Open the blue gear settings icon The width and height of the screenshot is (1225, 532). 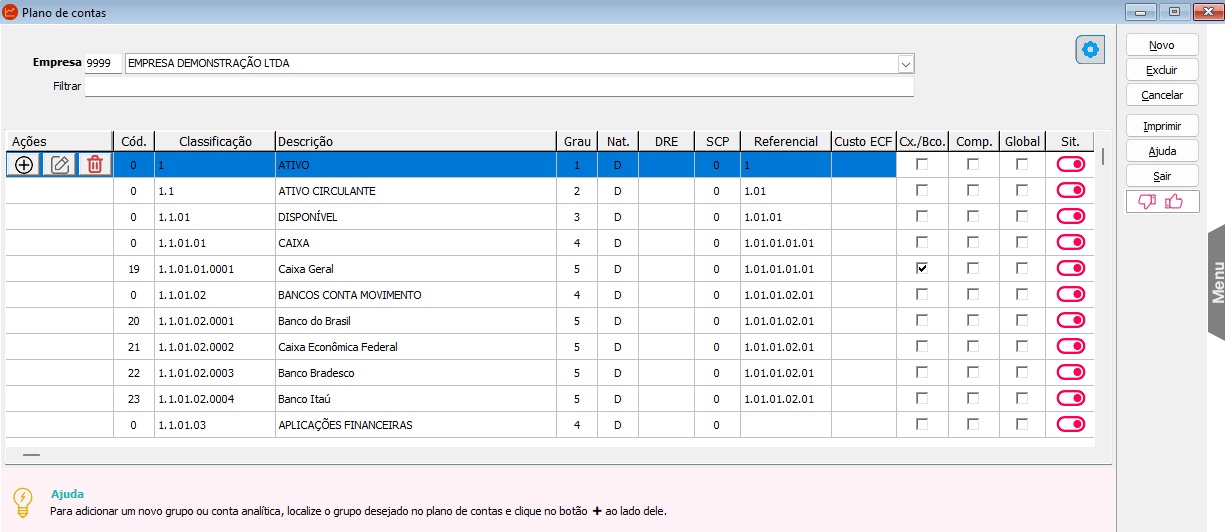(1090, 50)
